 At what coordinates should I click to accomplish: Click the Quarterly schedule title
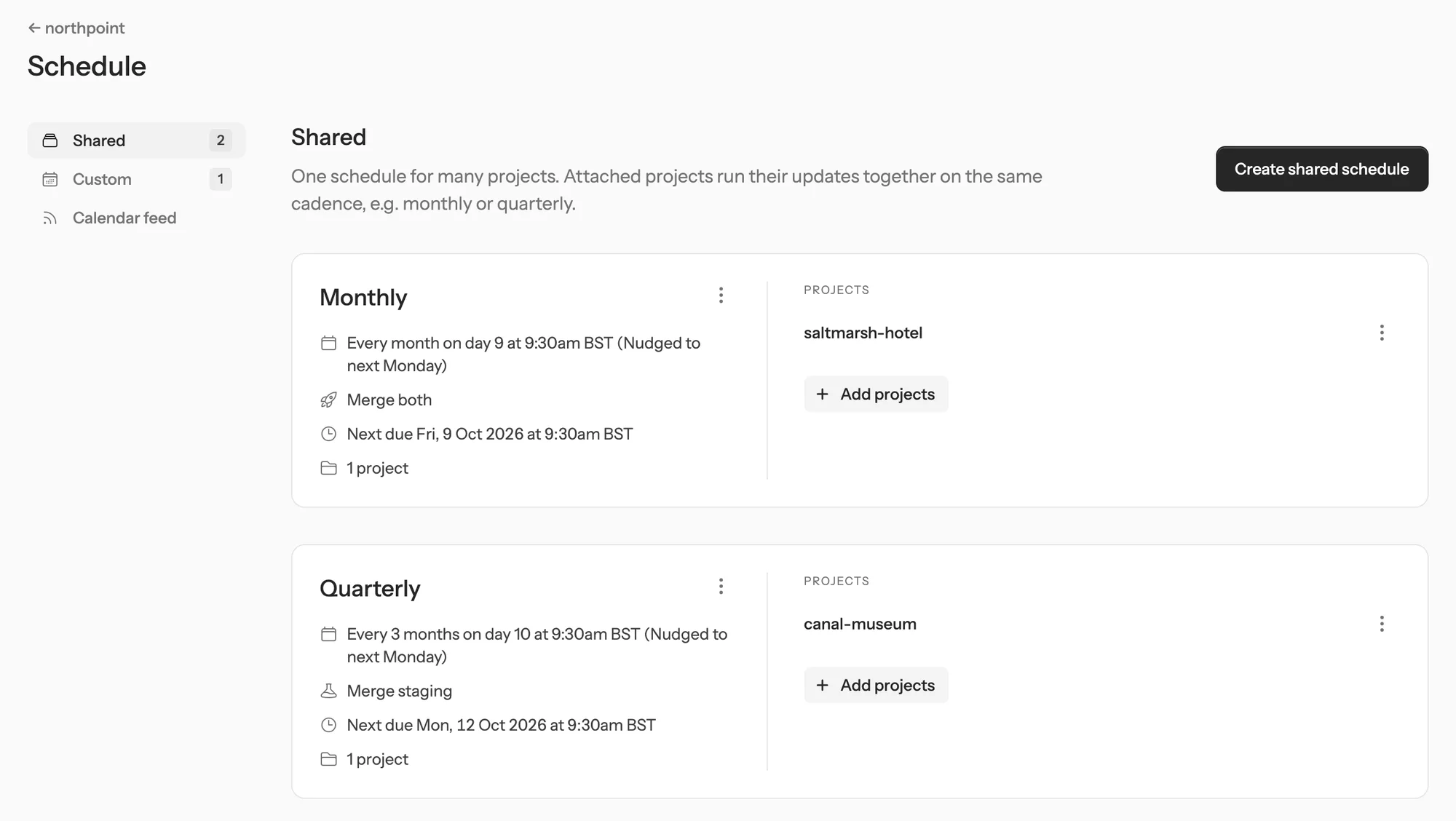tap(370, 588)
